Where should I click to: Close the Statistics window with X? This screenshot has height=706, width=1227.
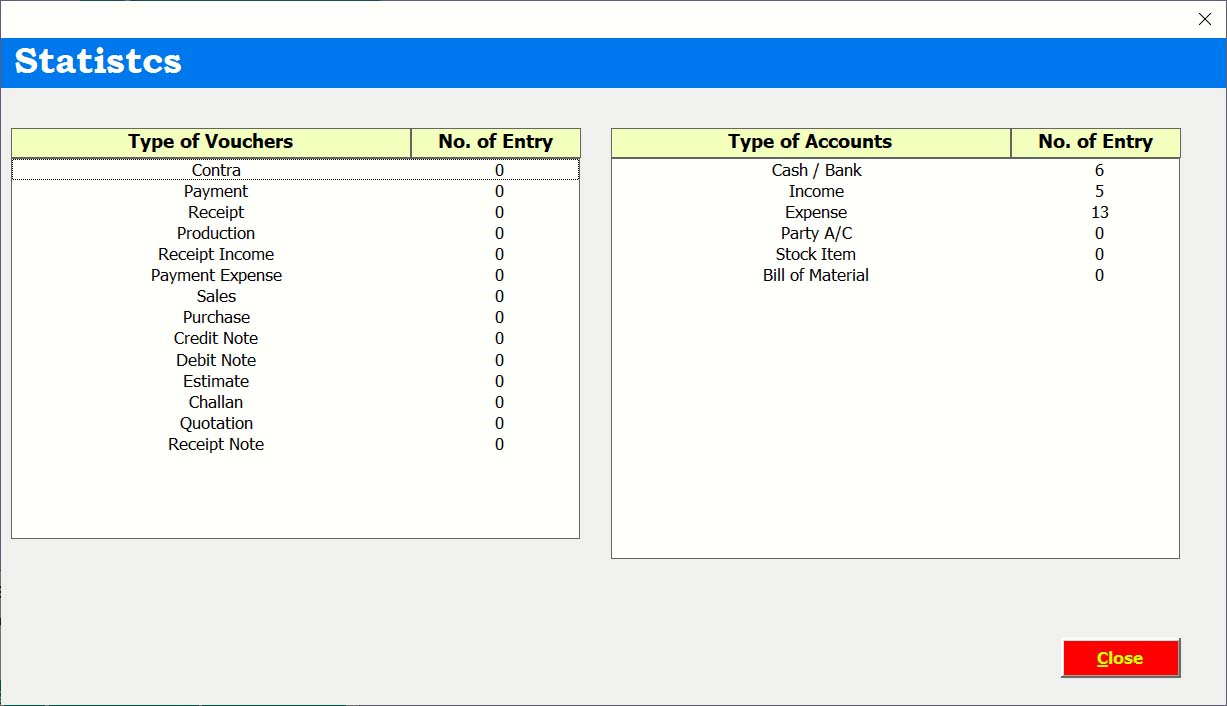[1204, 19]
